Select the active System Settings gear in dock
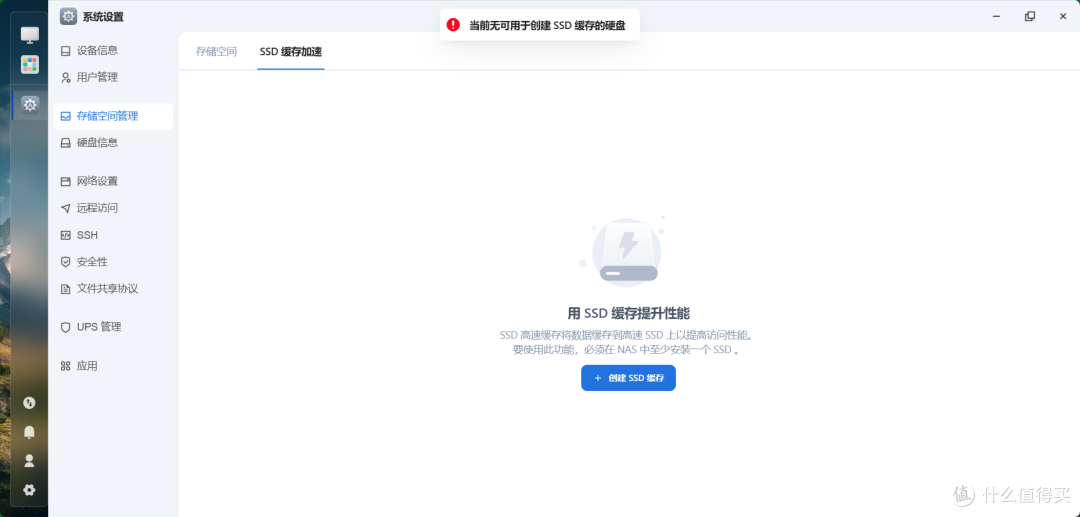Screen dimensions: 1080x517 coord(30,105)
